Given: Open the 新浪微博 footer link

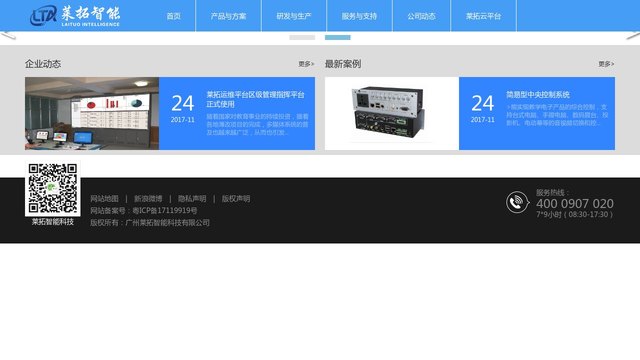Looking at the screenshot, I should pyautogui.click(x=148, y=199).
